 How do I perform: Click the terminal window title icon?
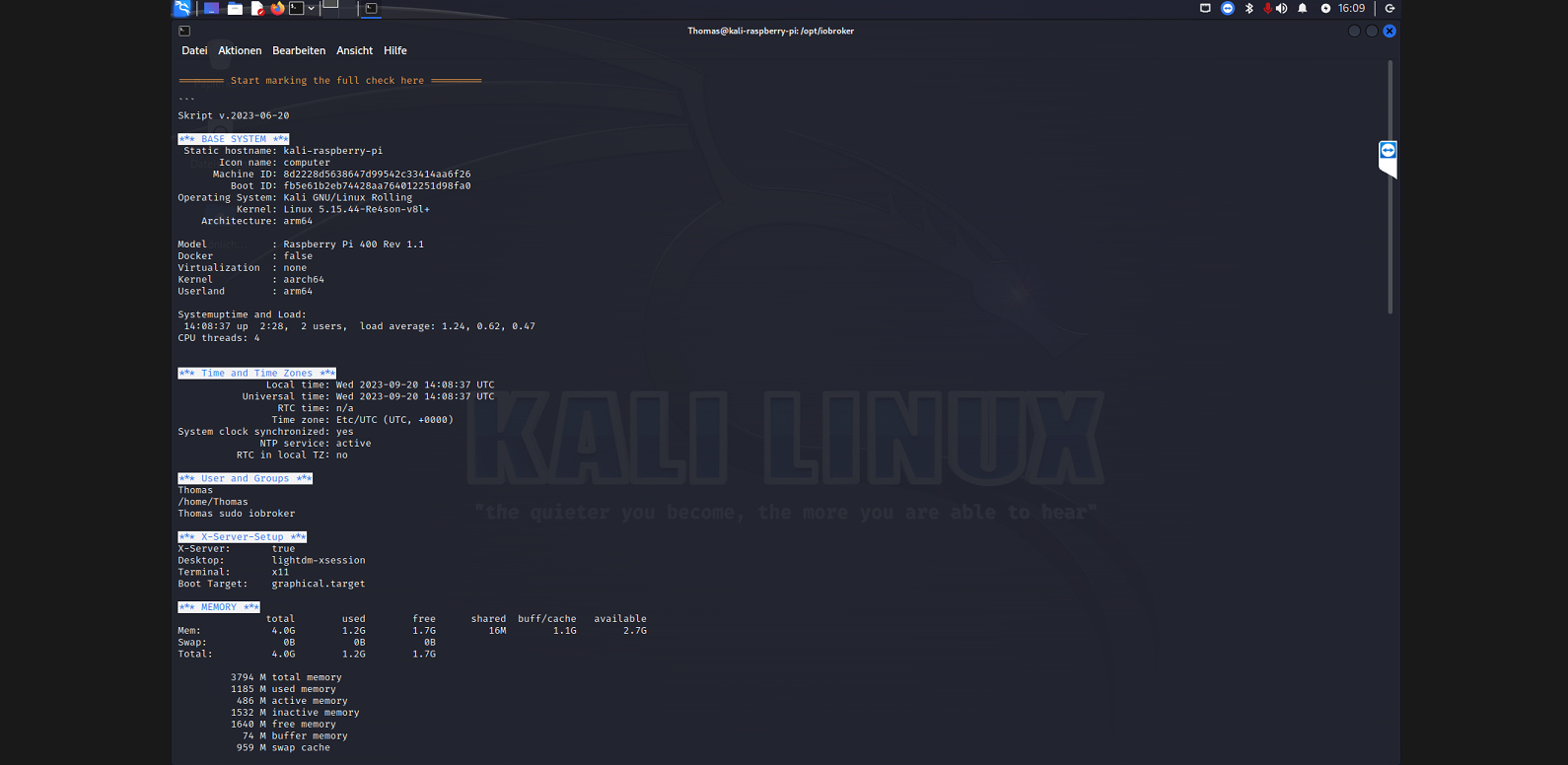tap(184, 31)
